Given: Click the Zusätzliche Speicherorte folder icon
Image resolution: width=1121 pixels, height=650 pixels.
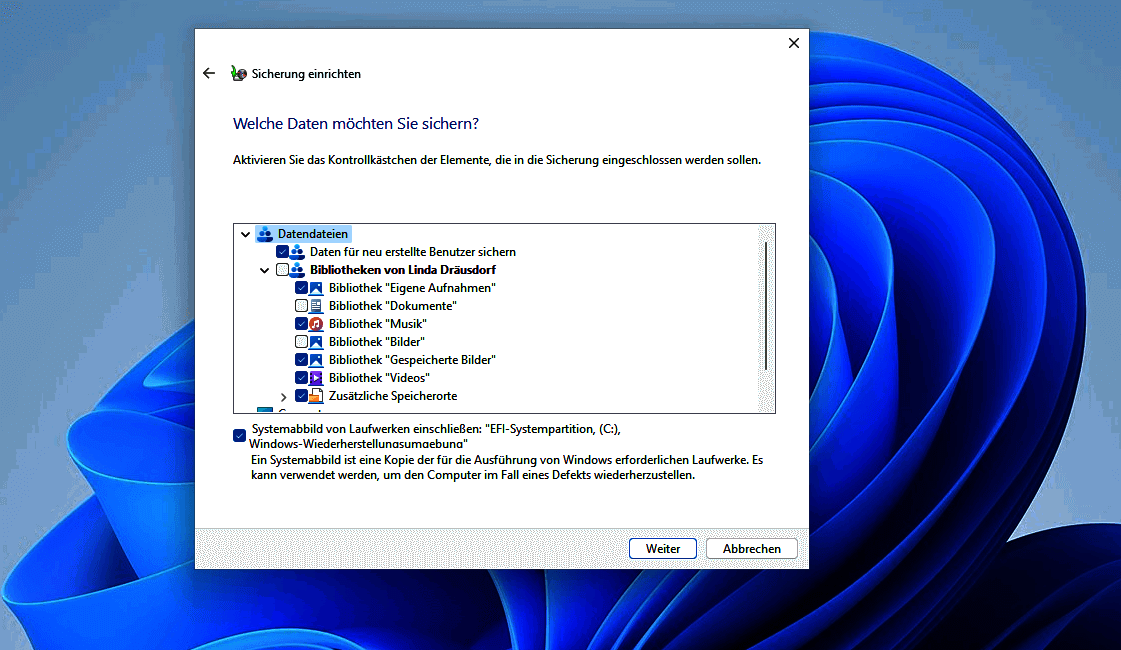Looking at the screenshot, I should (316, 395).
